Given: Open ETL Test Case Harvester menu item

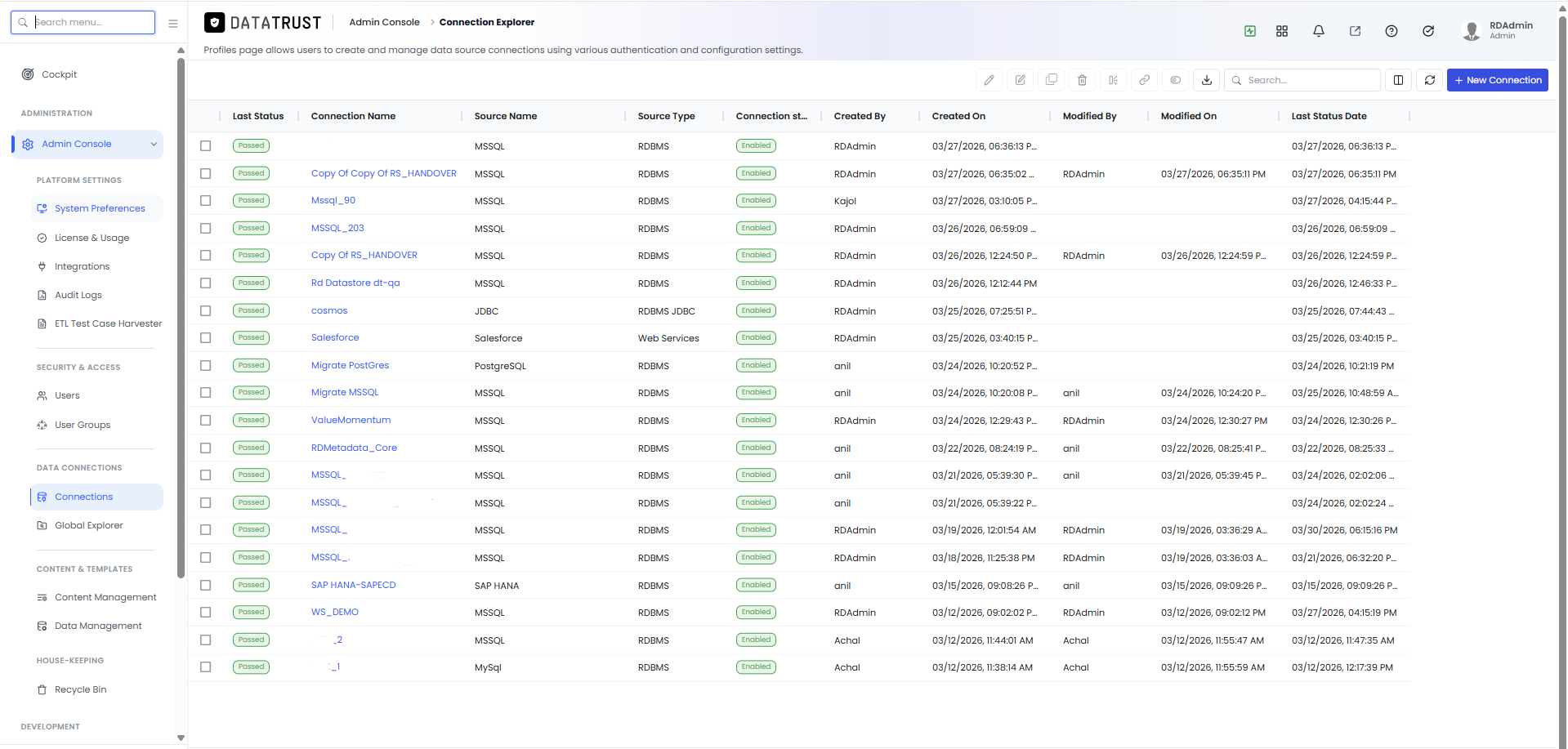Looking at the screenshot, I should pos(97,323).
